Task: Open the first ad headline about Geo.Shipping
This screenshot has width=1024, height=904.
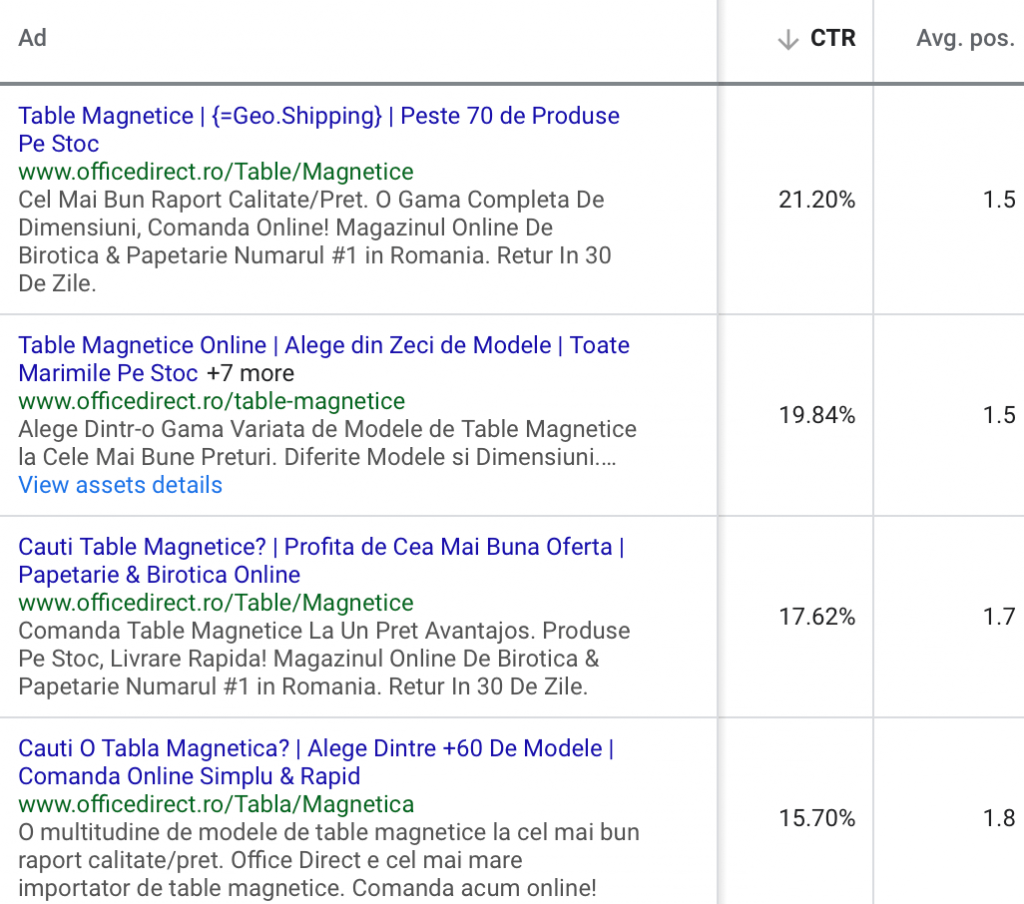Action: pos(318,116)
